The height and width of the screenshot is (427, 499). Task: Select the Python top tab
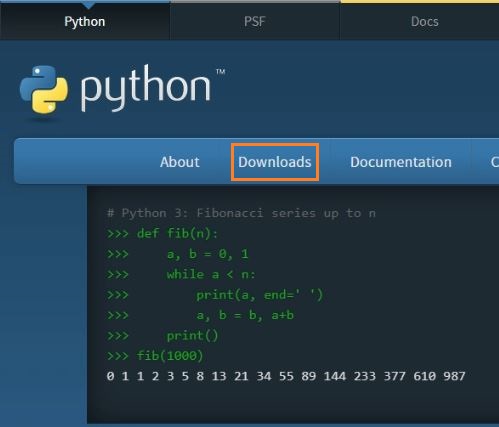pos(85,22)
